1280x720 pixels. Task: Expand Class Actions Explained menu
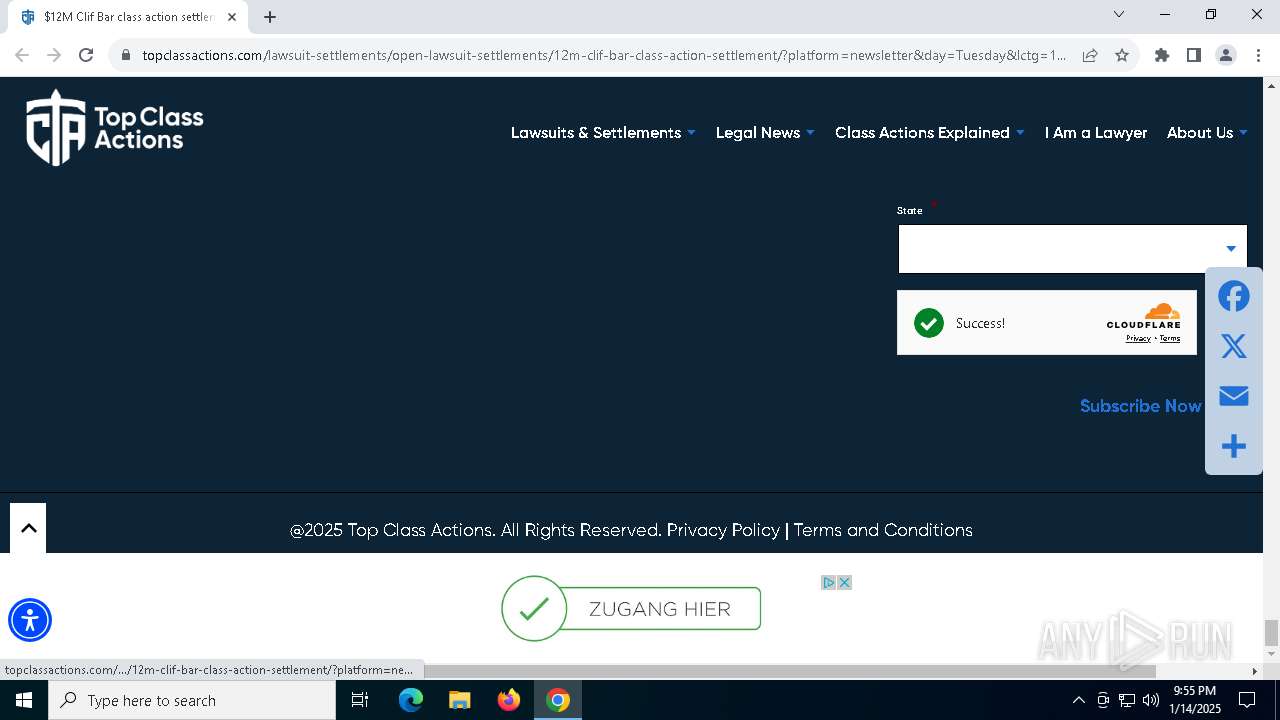pos(930,132)
